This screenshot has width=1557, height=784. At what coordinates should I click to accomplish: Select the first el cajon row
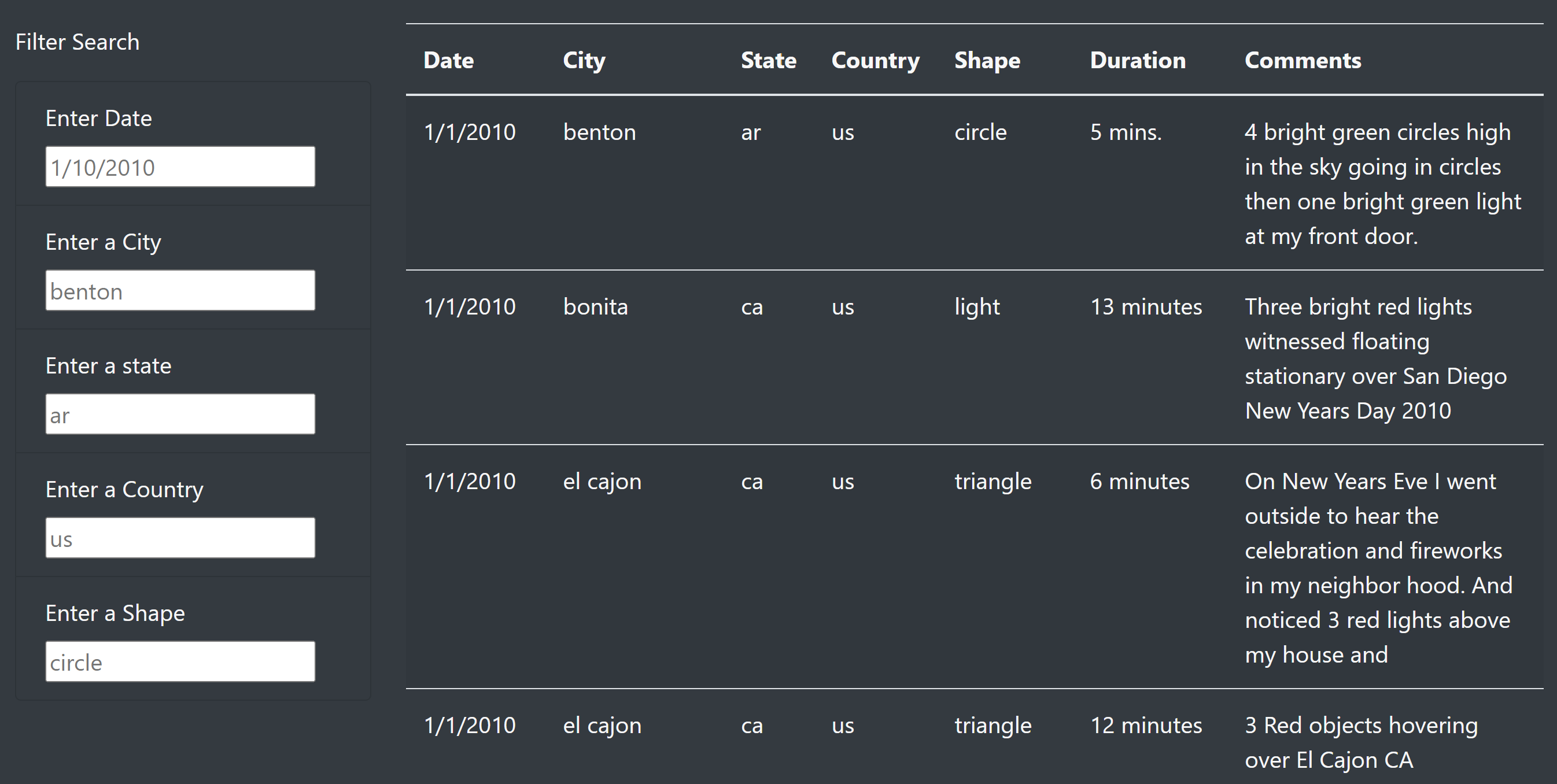pyautogui.click(x=603, y=482)
